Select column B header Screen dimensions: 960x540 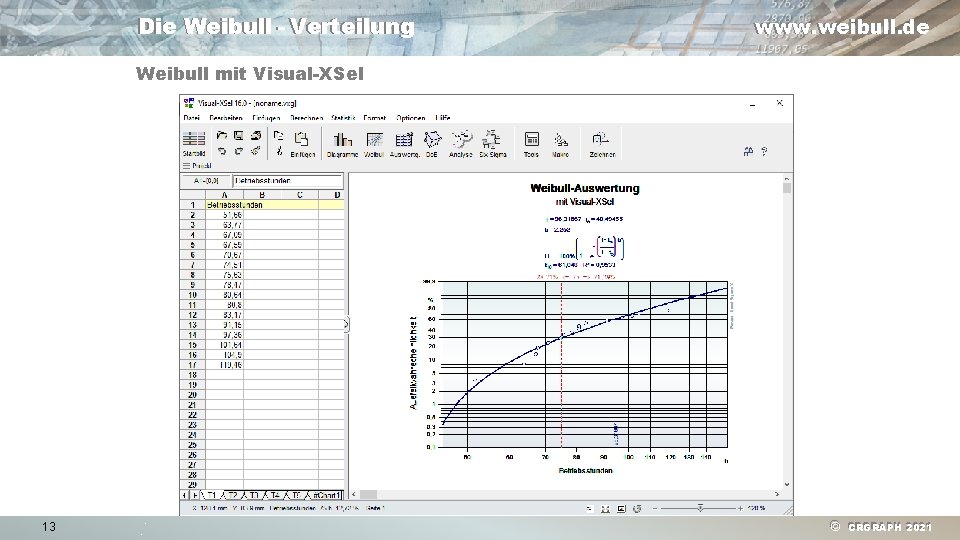(x=262, y=195)
